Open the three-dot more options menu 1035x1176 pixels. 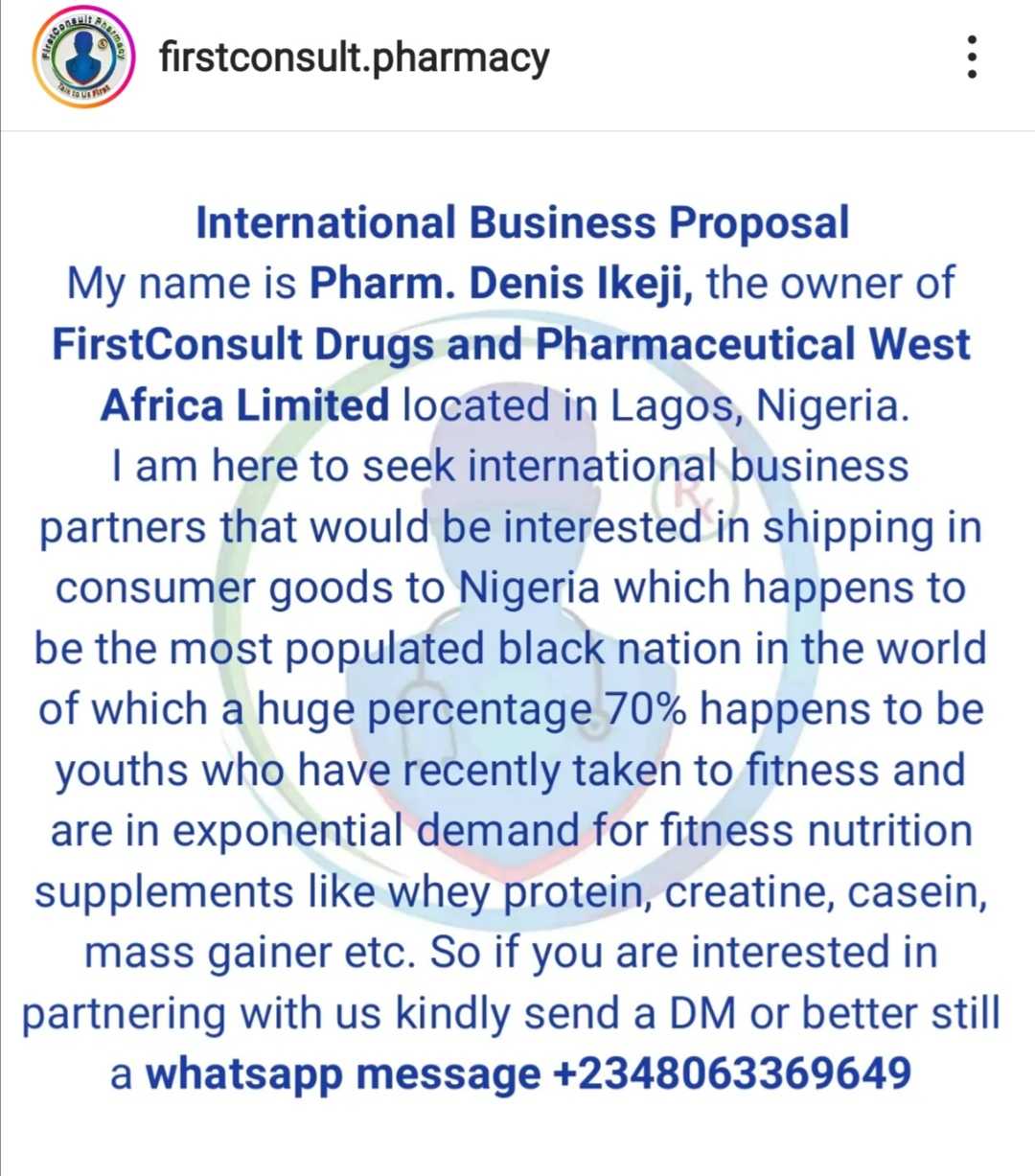(972, 58)
